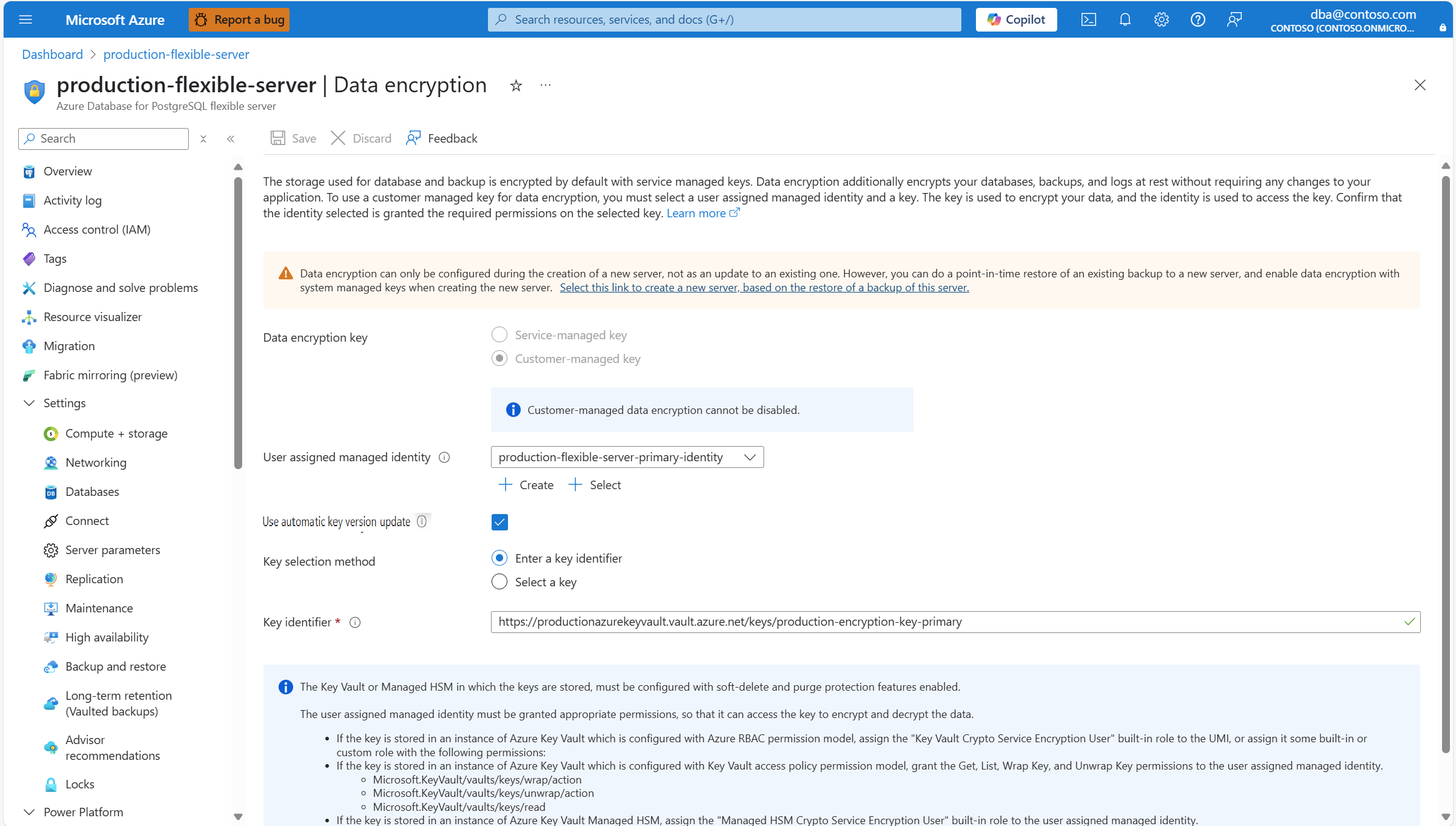The image size is (1456, 826).
Task: Collapse the sidebar with double chevron
Action: [x=231, y=139]
